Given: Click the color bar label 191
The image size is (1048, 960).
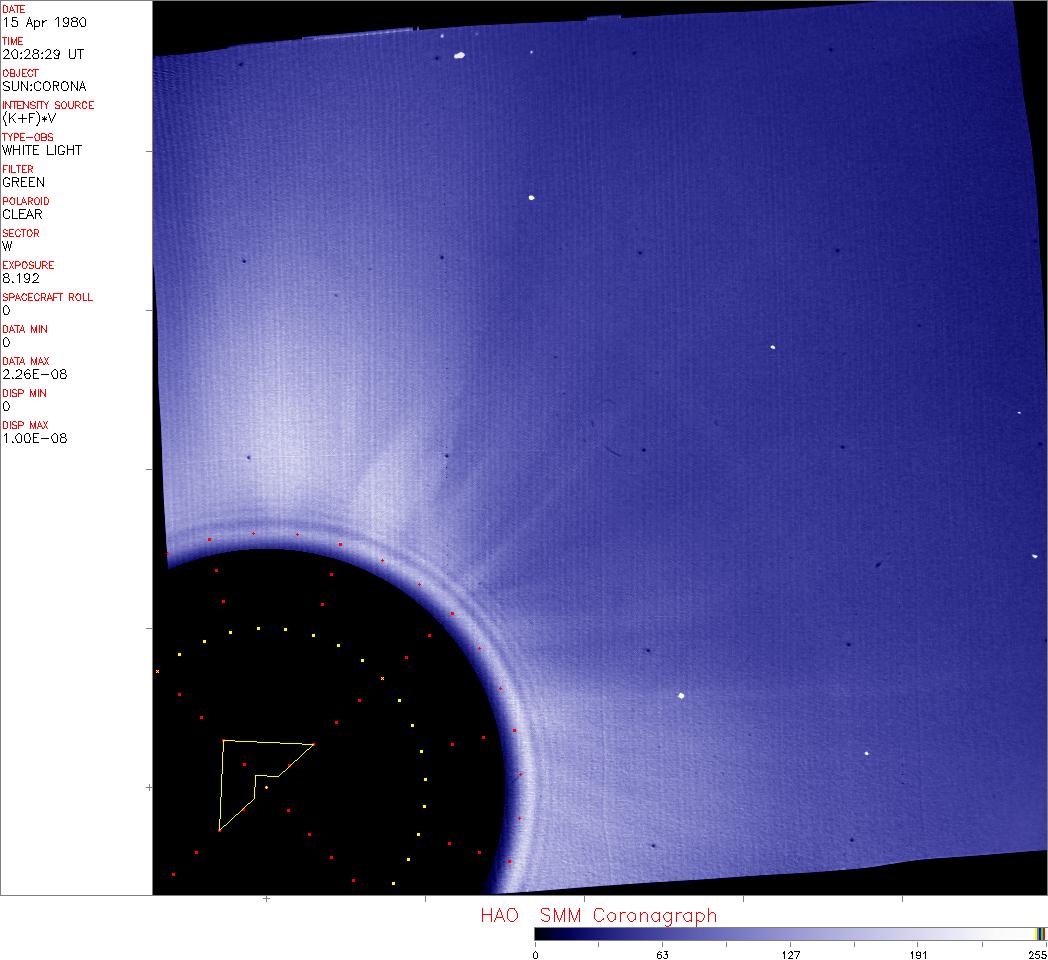Looking at the screenshot, I should (x=918, y=955).
